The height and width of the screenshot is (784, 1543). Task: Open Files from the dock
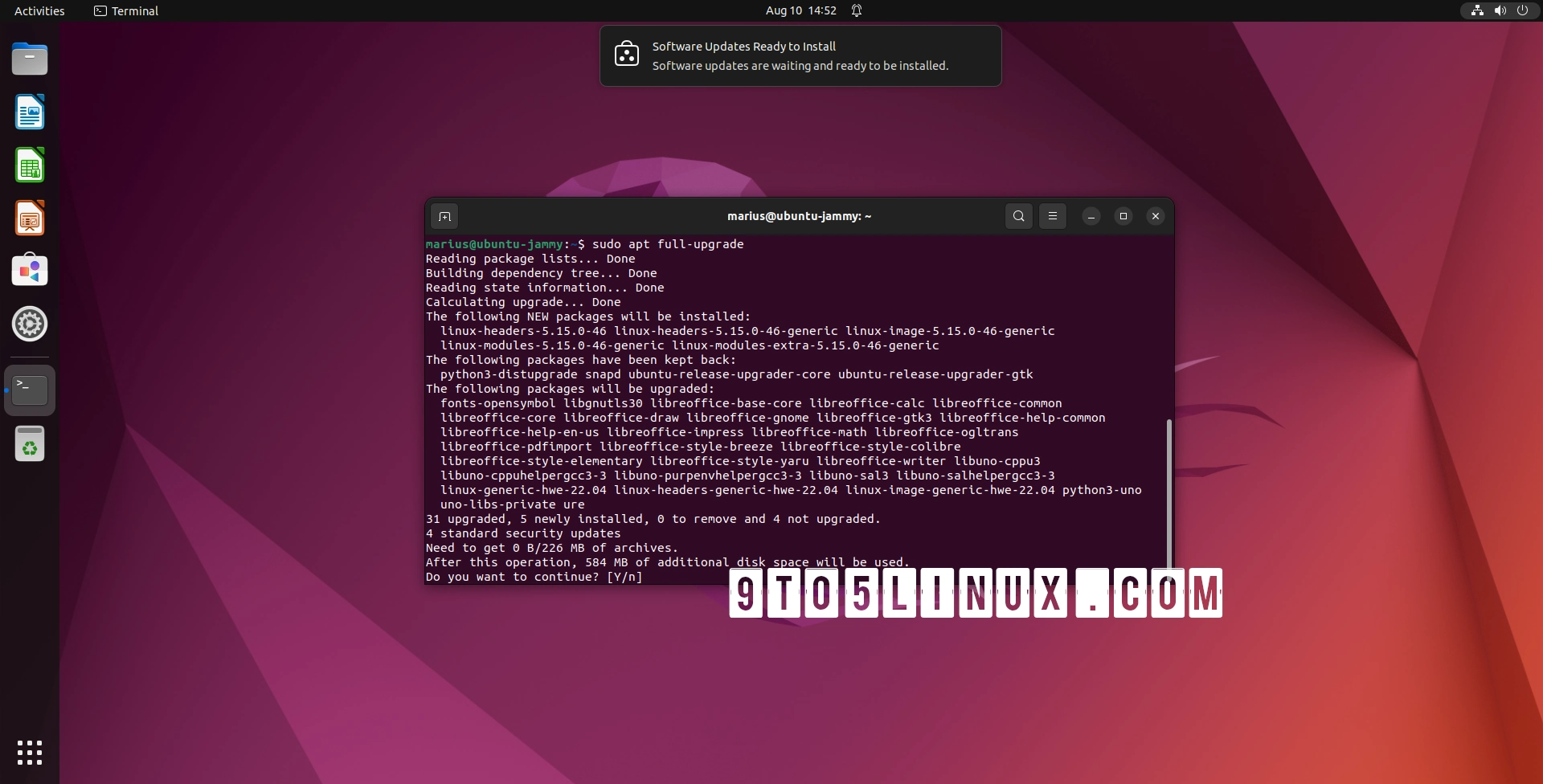[30, 59]
